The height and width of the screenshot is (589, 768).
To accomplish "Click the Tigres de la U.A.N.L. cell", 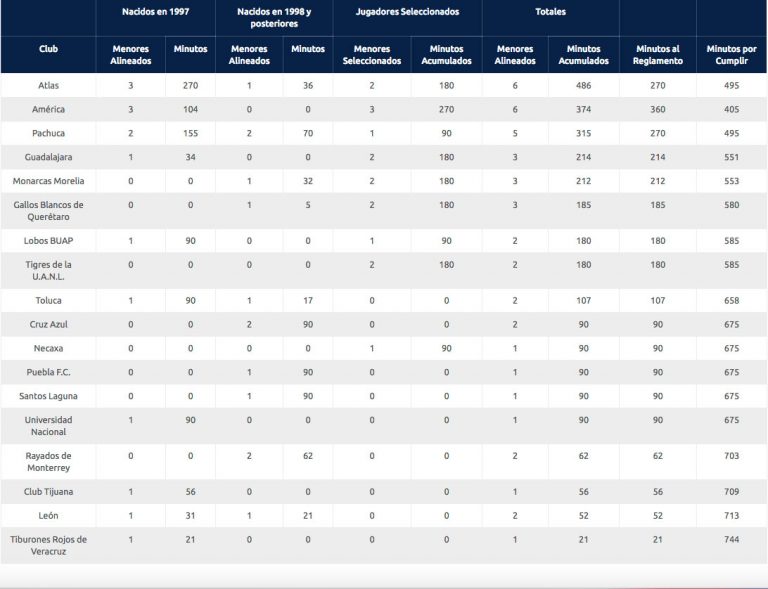I will [48, 271].
